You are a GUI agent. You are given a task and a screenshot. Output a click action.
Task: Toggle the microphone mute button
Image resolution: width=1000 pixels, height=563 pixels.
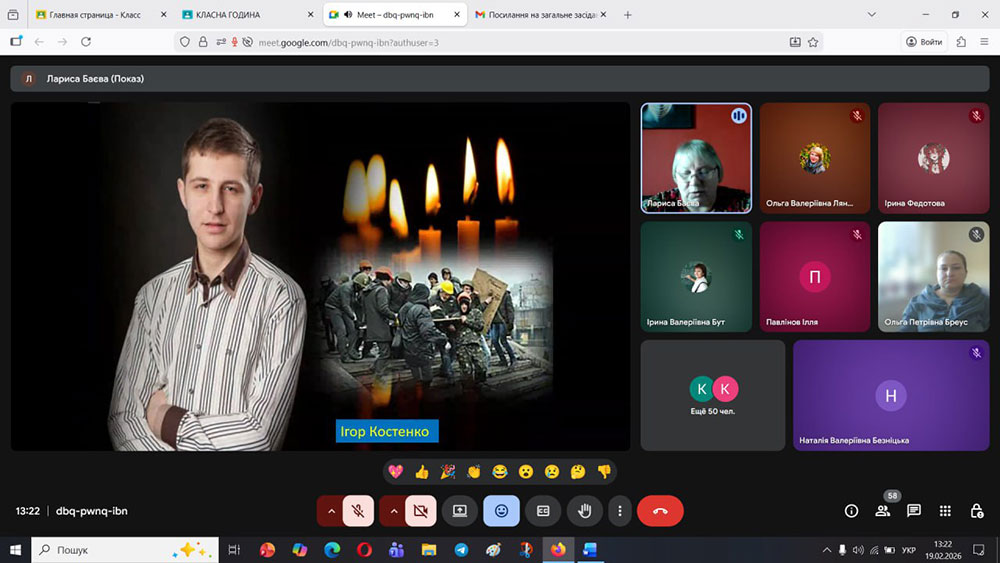[x=358, y=511]
